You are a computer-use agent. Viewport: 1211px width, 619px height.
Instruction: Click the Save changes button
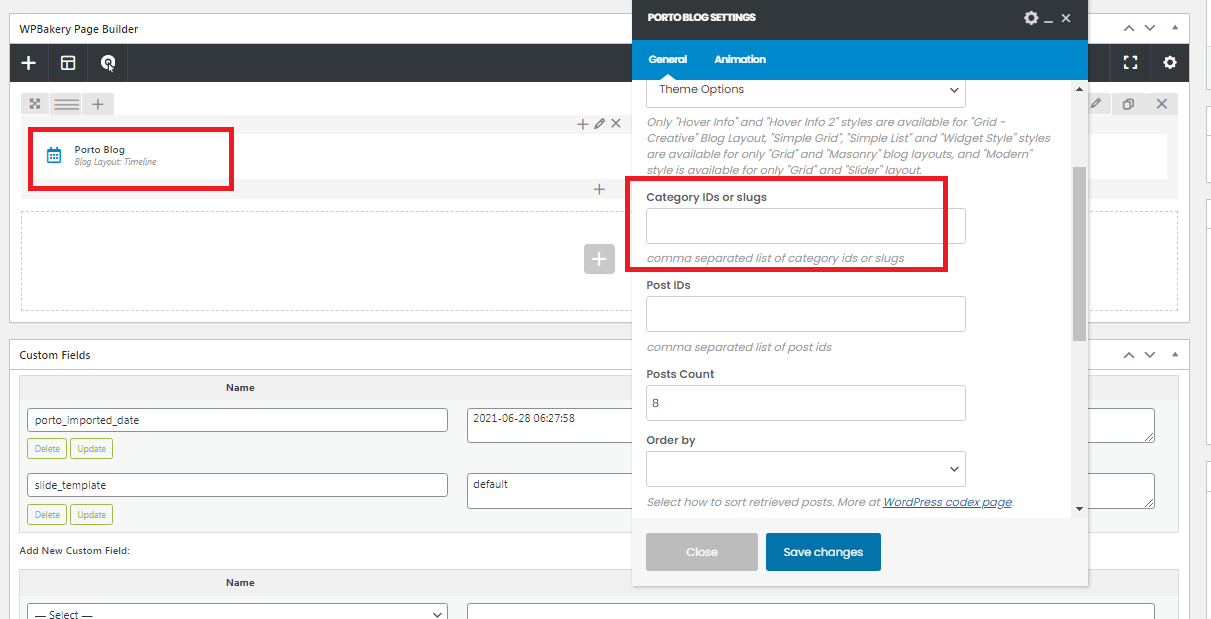(x=823, y=552)
